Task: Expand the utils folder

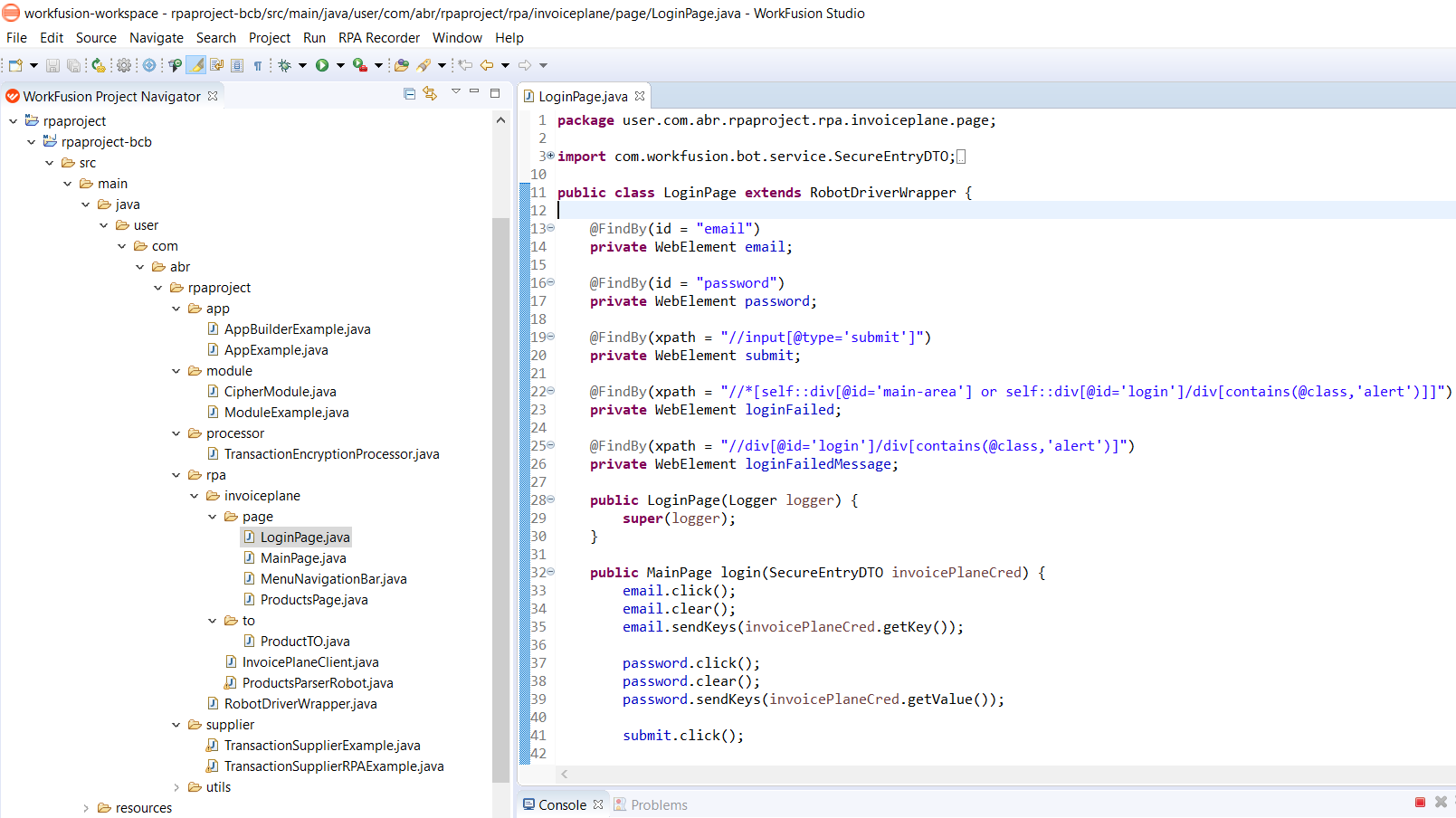Action: [x=176, y=787]
